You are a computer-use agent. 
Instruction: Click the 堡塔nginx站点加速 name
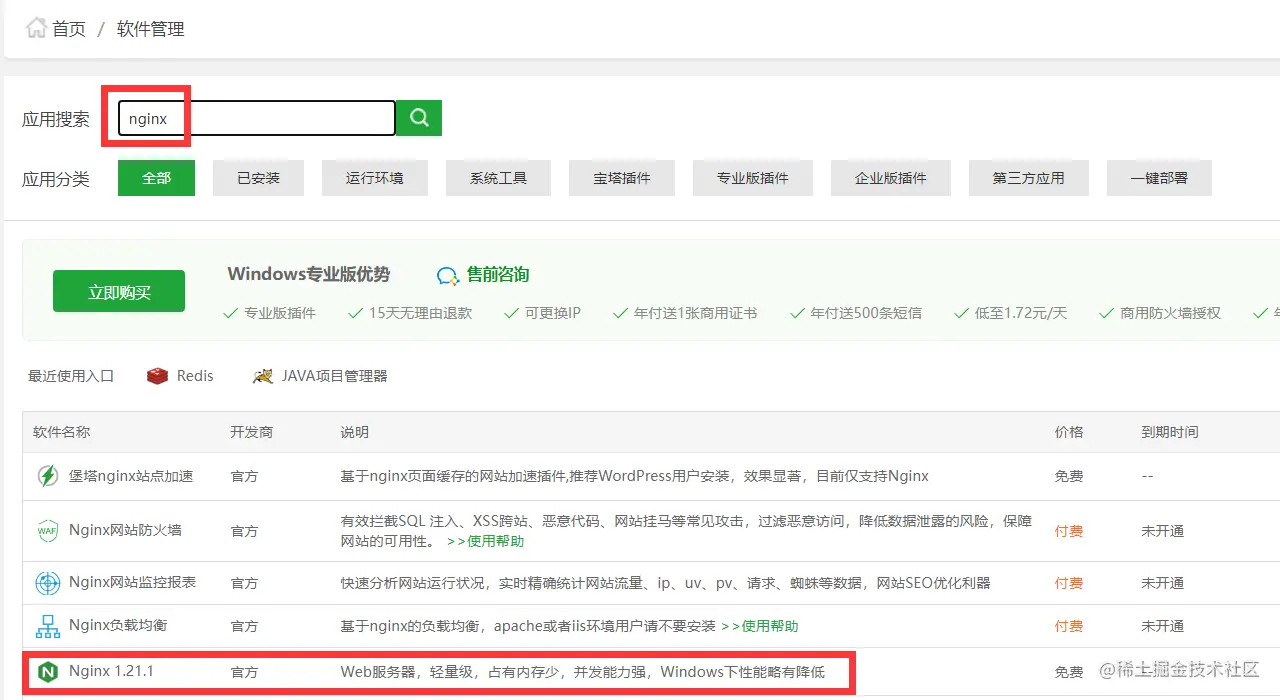coord(131,476)
